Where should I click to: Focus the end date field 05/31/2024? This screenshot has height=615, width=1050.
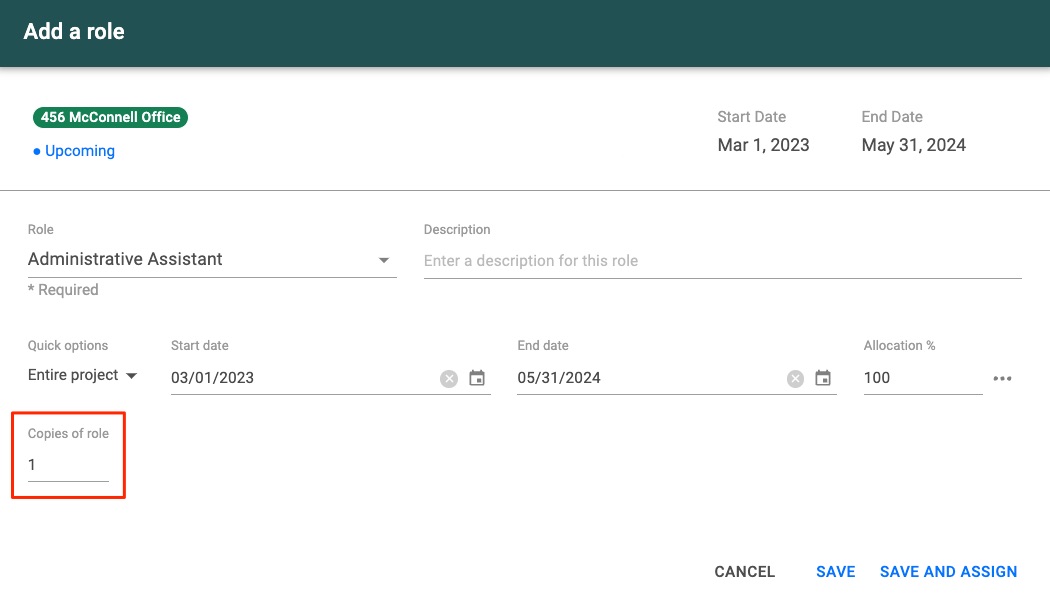pyautogui.click(x=645, y=378)
